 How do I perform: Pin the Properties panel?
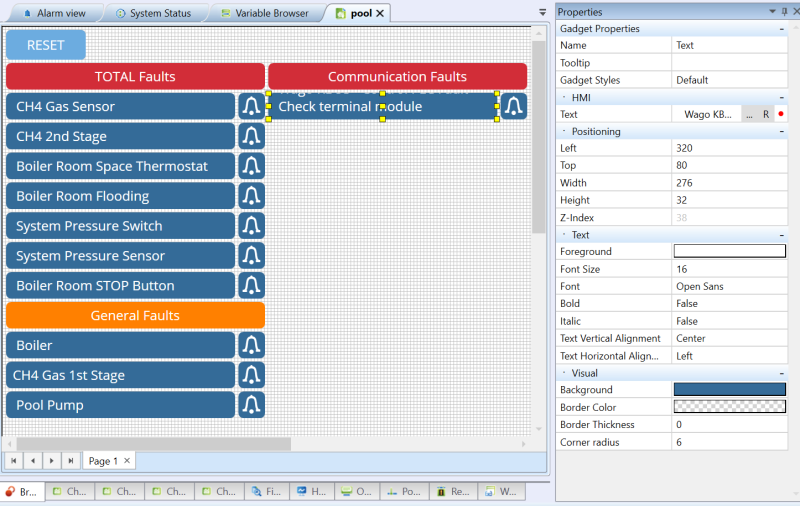pyautogui.click(x=785, y=11)
